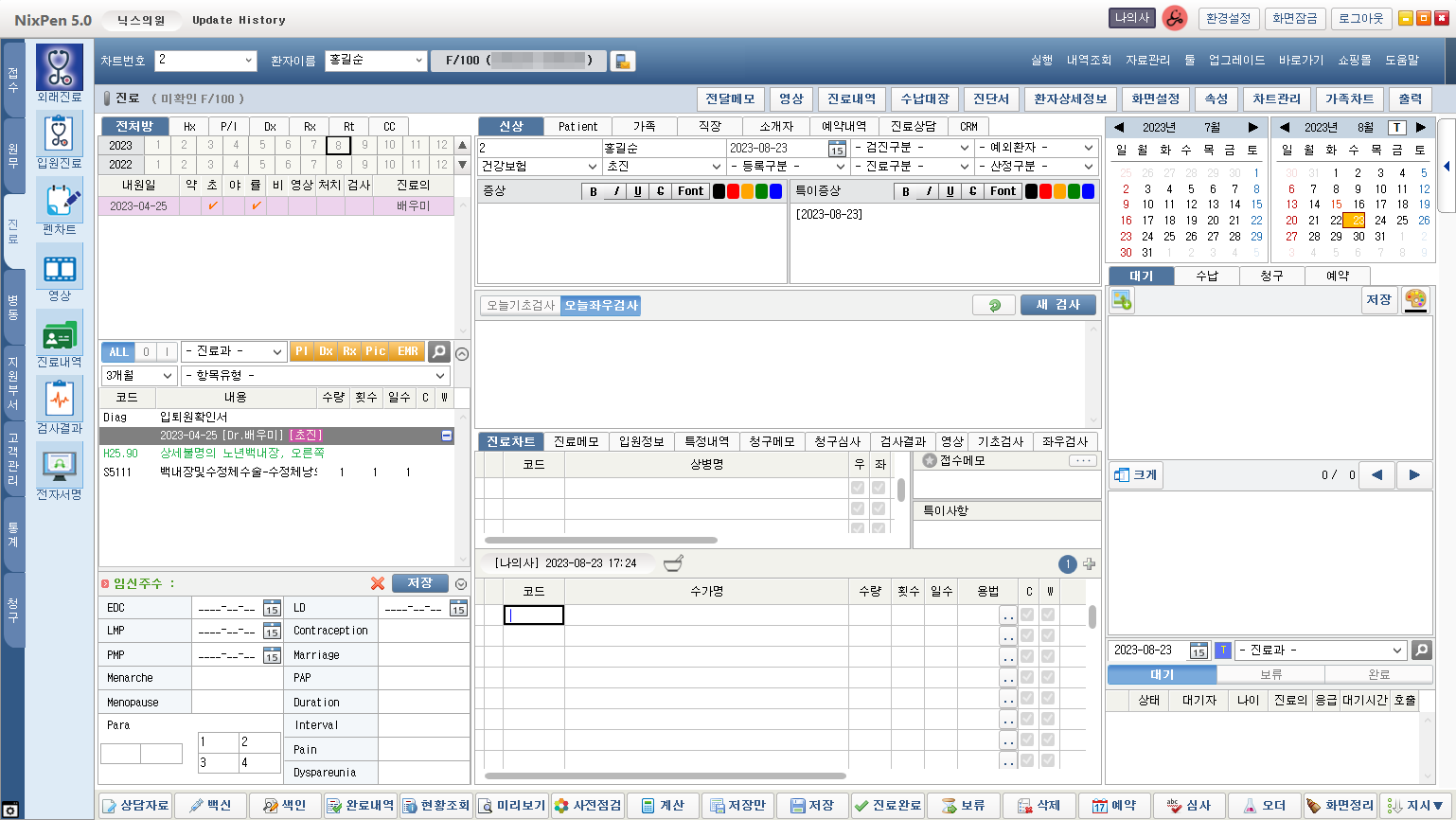Toggle the W checkbox in first prescription row
Image resolution: width=1456 pixels, height=820 pixels.
1048,615
